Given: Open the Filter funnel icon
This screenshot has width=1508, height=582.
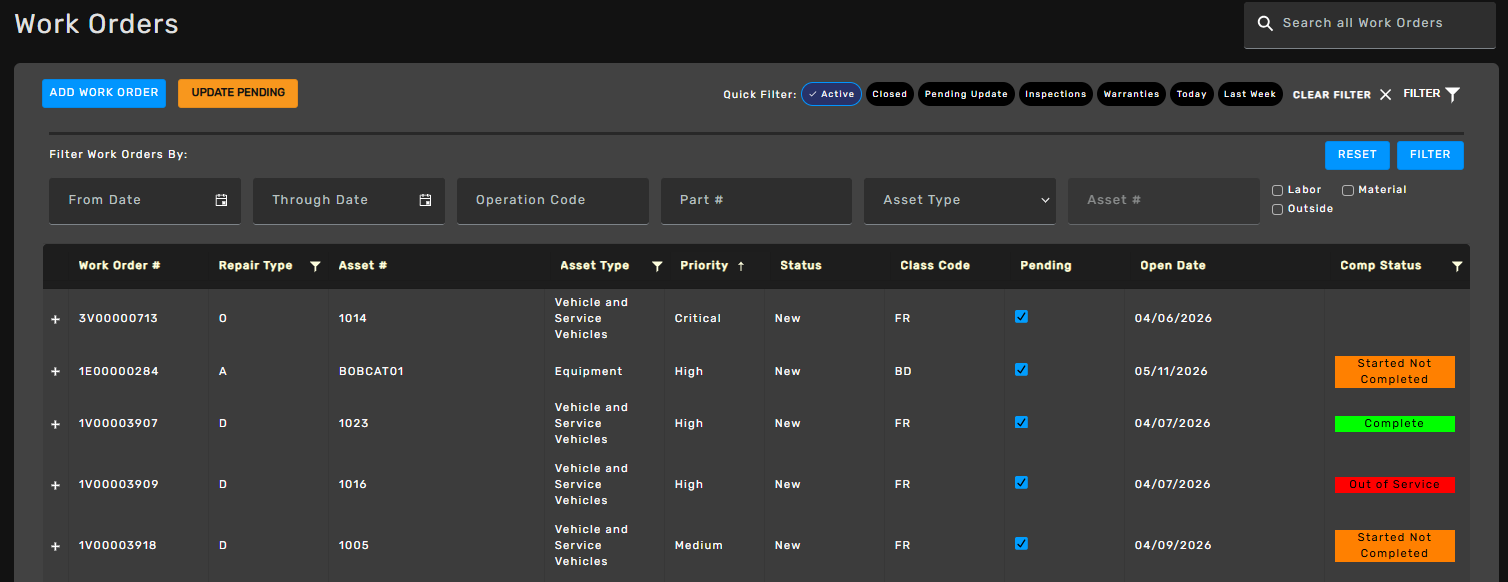Looking at the screenshot, I should tap(1453, 94).
